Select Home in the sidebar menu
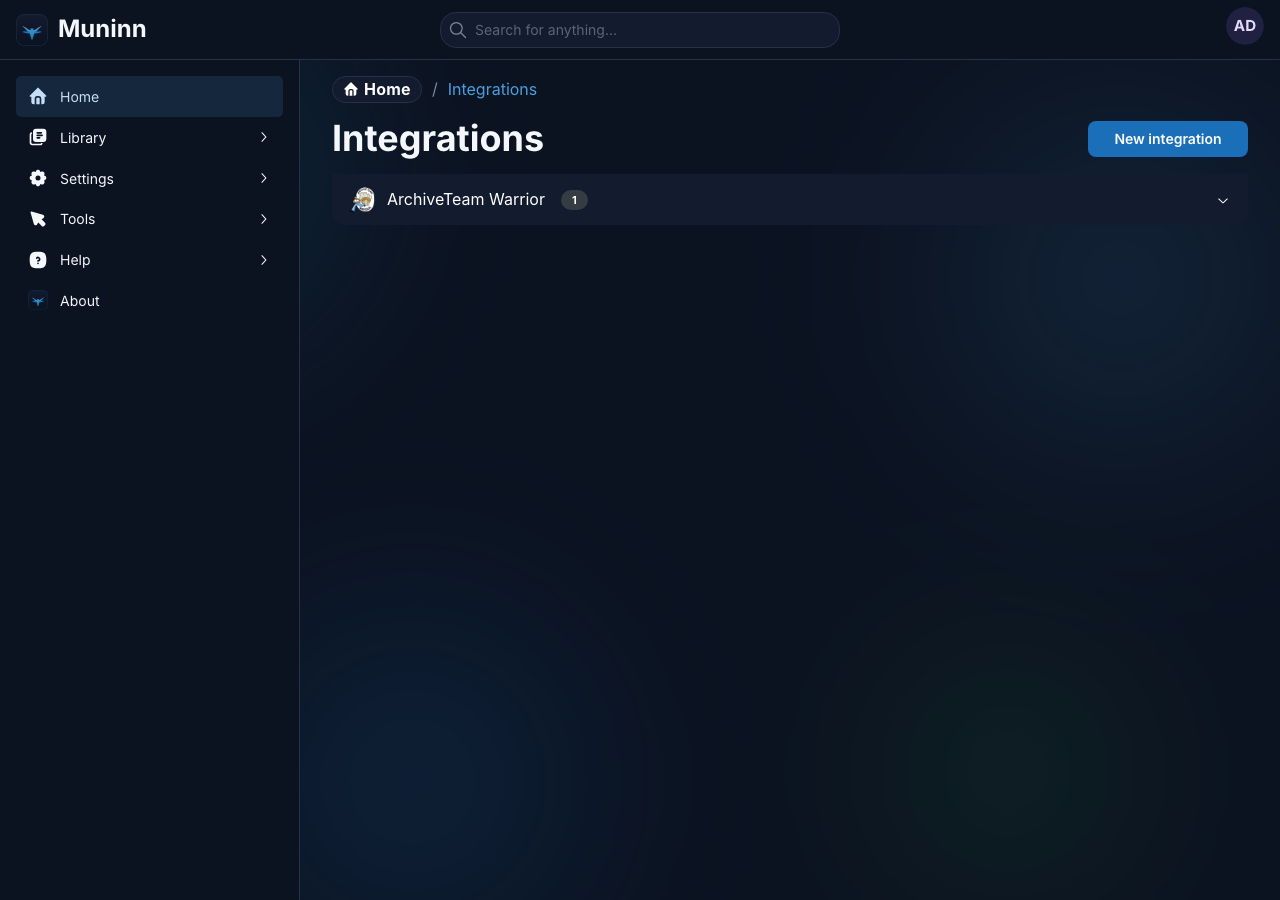Viewport: 1280px width, 900px height. pos(149,97)
